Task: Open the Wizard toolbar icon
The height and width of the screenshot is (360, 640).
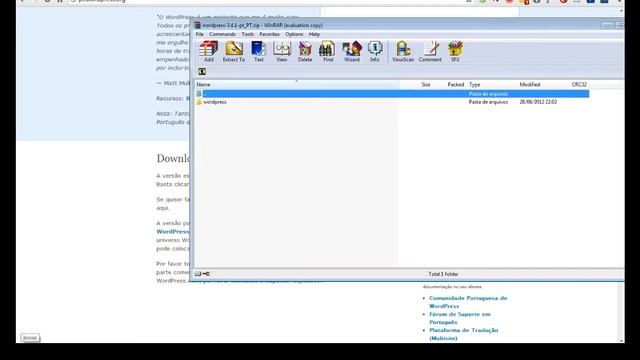Action: point(352,51)
